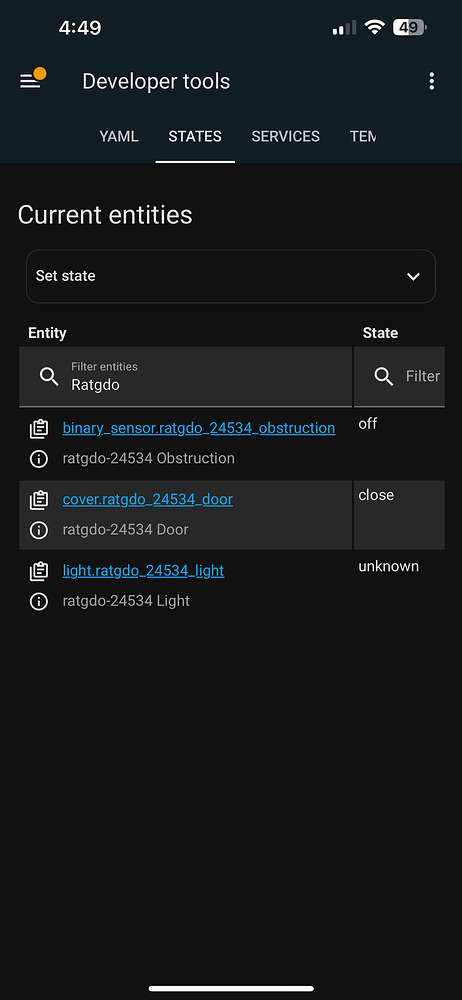Copy the light.ratgdo_24534_light entity ID
Screen dimensions: 462x1000
(x=39, y=571)
